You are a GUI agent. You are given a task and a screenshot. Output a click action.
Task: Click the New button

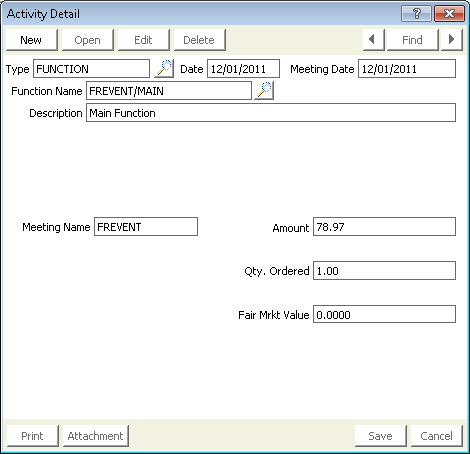(31, 40)
